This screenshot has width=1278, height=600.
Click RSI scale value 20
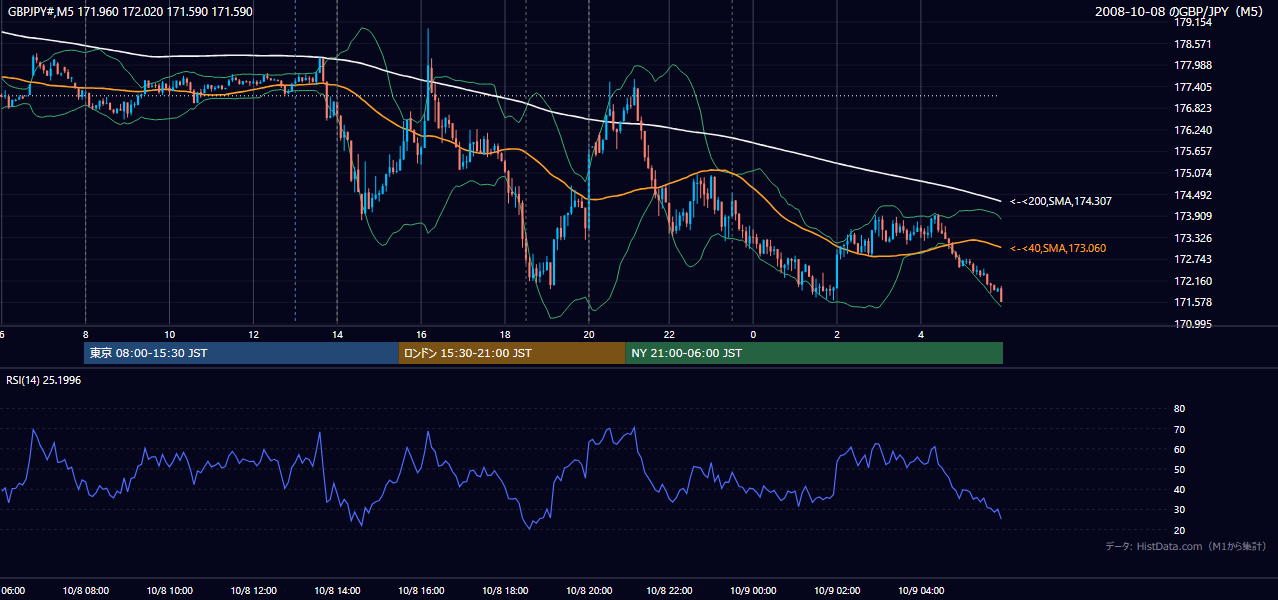pyautogui.click(x=1179, y=530)
